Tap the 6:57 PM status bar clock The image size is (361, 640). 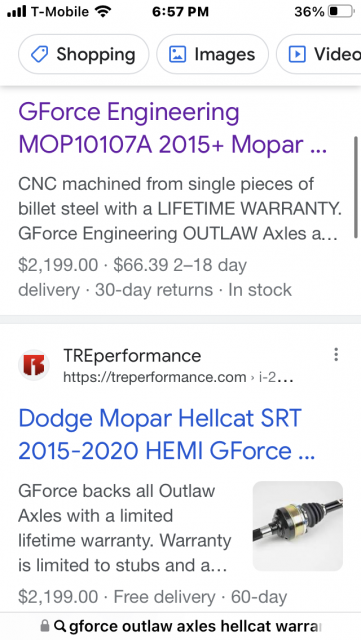point(180,12)
